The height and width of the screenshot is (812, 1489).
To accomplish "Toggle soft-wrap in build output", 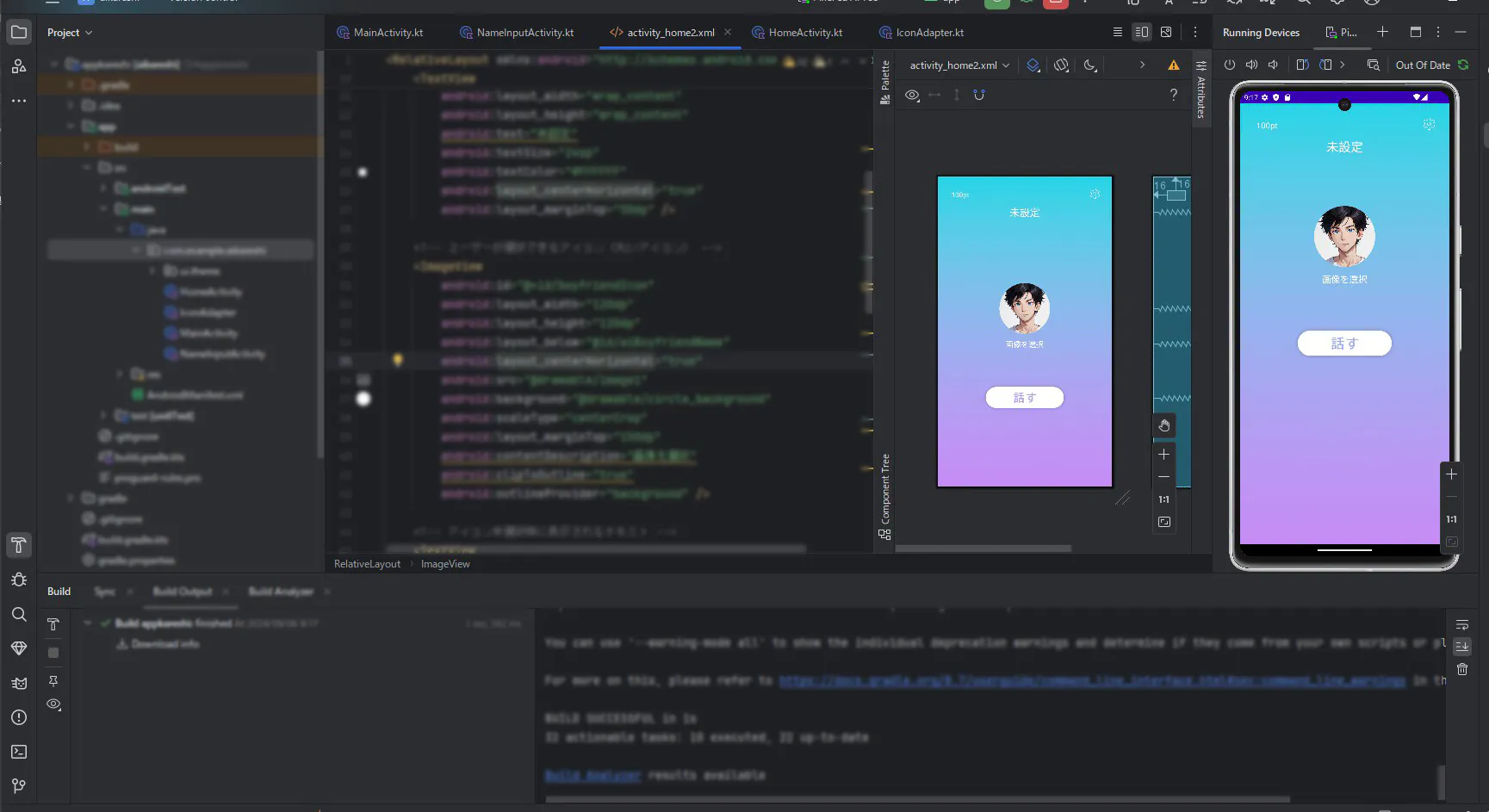I will click(x=1461, y=625).
